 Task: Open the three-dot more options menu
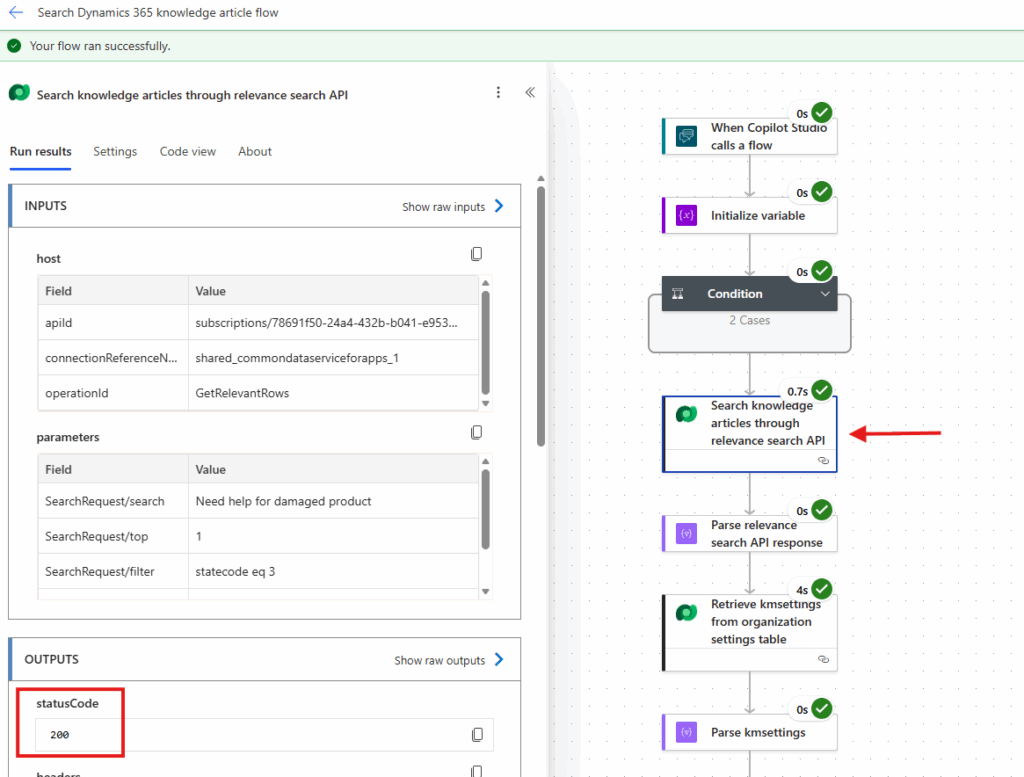(498, 93)
